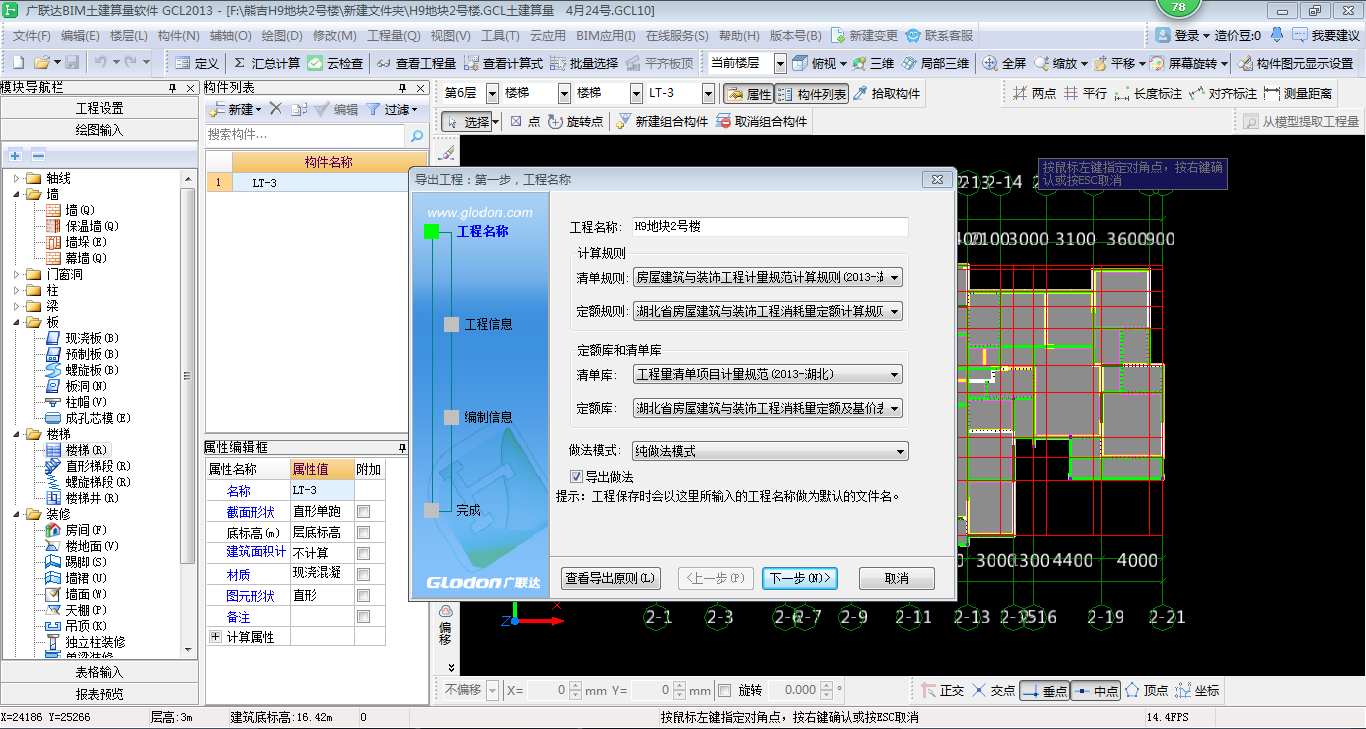Check 附加 box for 备注 row
The height and width of the screenshot is (729, 1366).
(x=364, y=616)
